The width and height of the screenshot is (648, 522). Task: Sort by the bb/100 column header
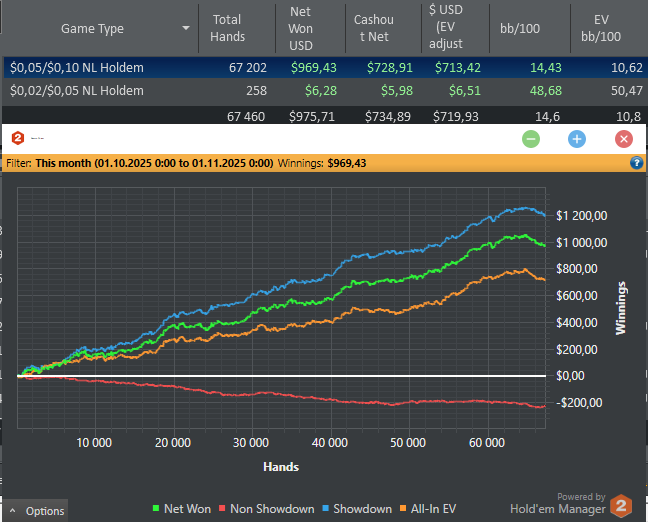click(520, 28)
